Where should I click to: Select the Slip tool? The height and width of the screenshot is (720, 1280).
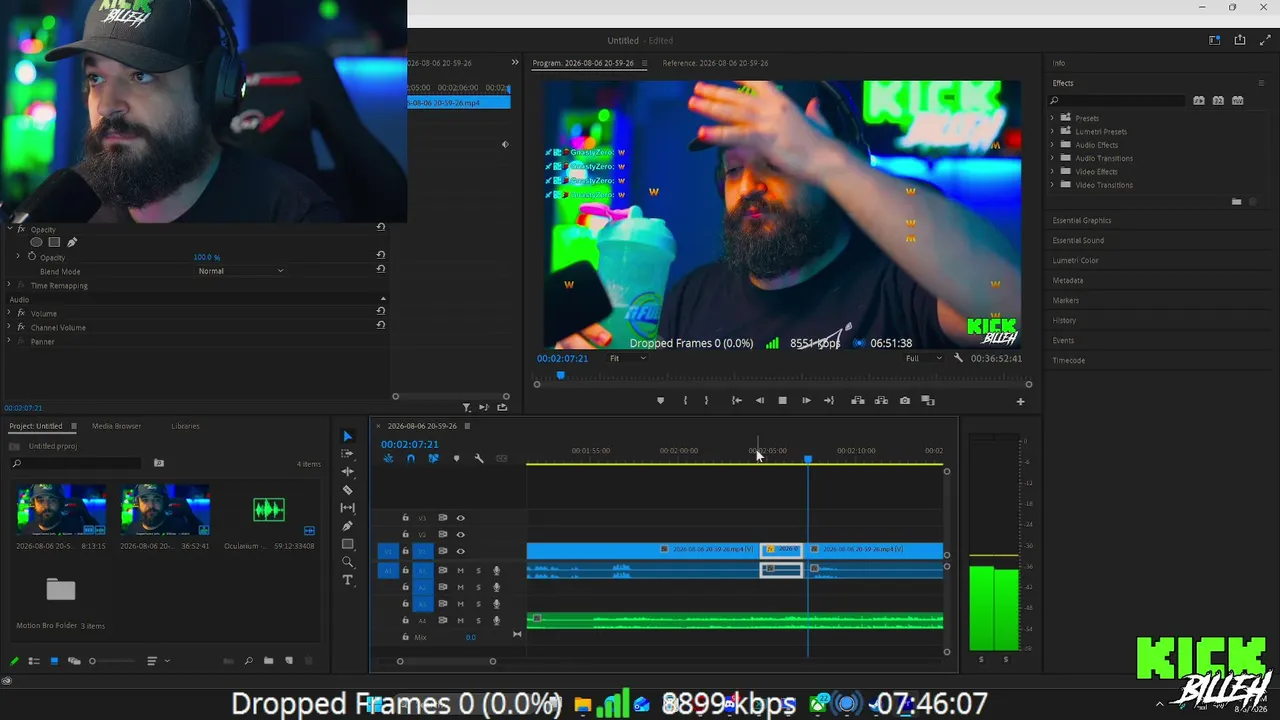pyautogui.click(x=347, y=508)
